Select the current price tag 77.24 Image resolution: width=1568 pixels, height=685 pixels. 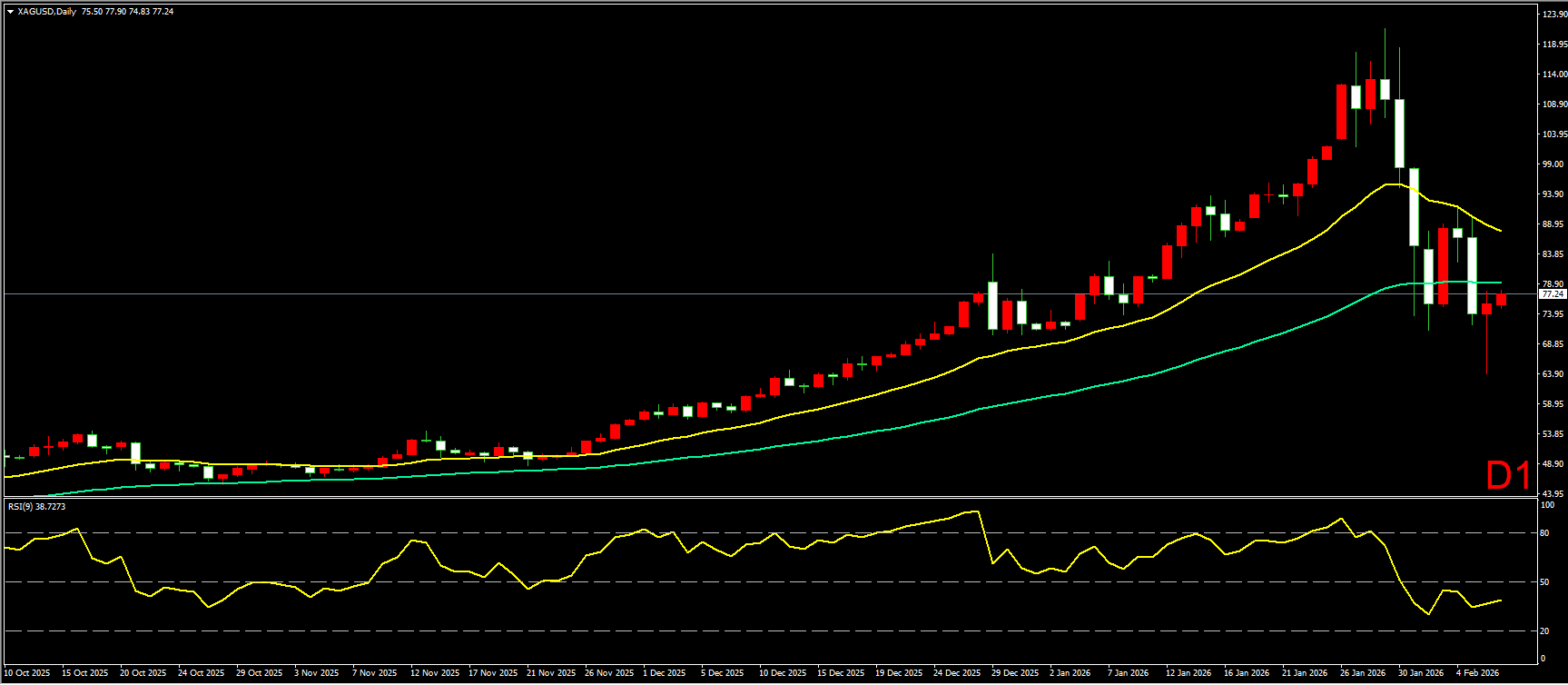point(1553,294)
